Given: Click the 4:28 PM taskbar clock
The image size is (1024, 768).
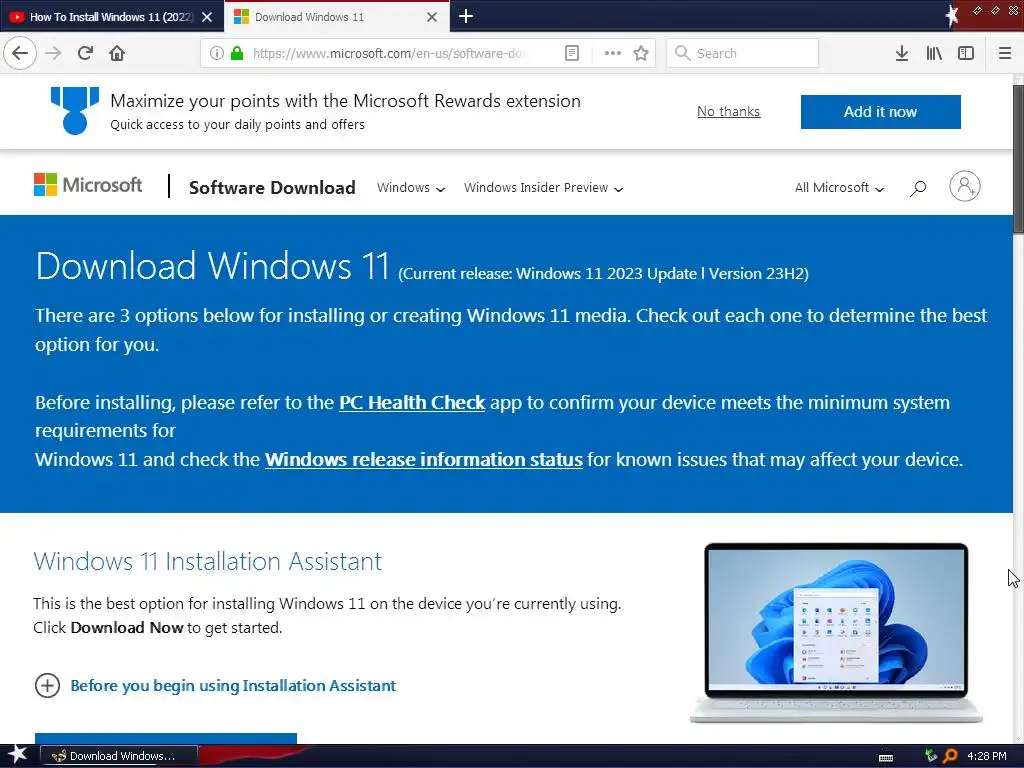Looking at the screenshot, I should [986, 756].
